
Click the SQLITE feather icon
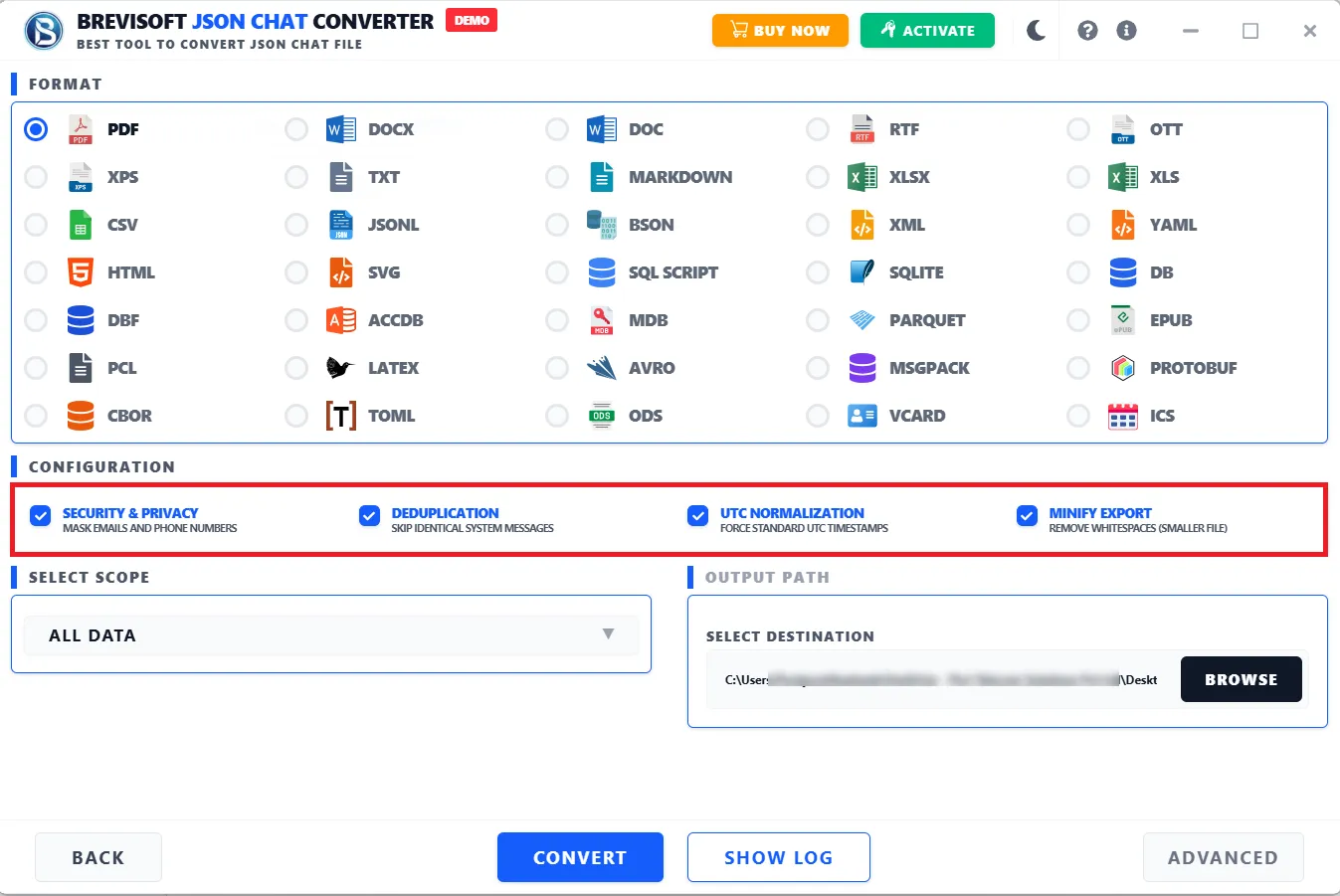click(862, 272)
